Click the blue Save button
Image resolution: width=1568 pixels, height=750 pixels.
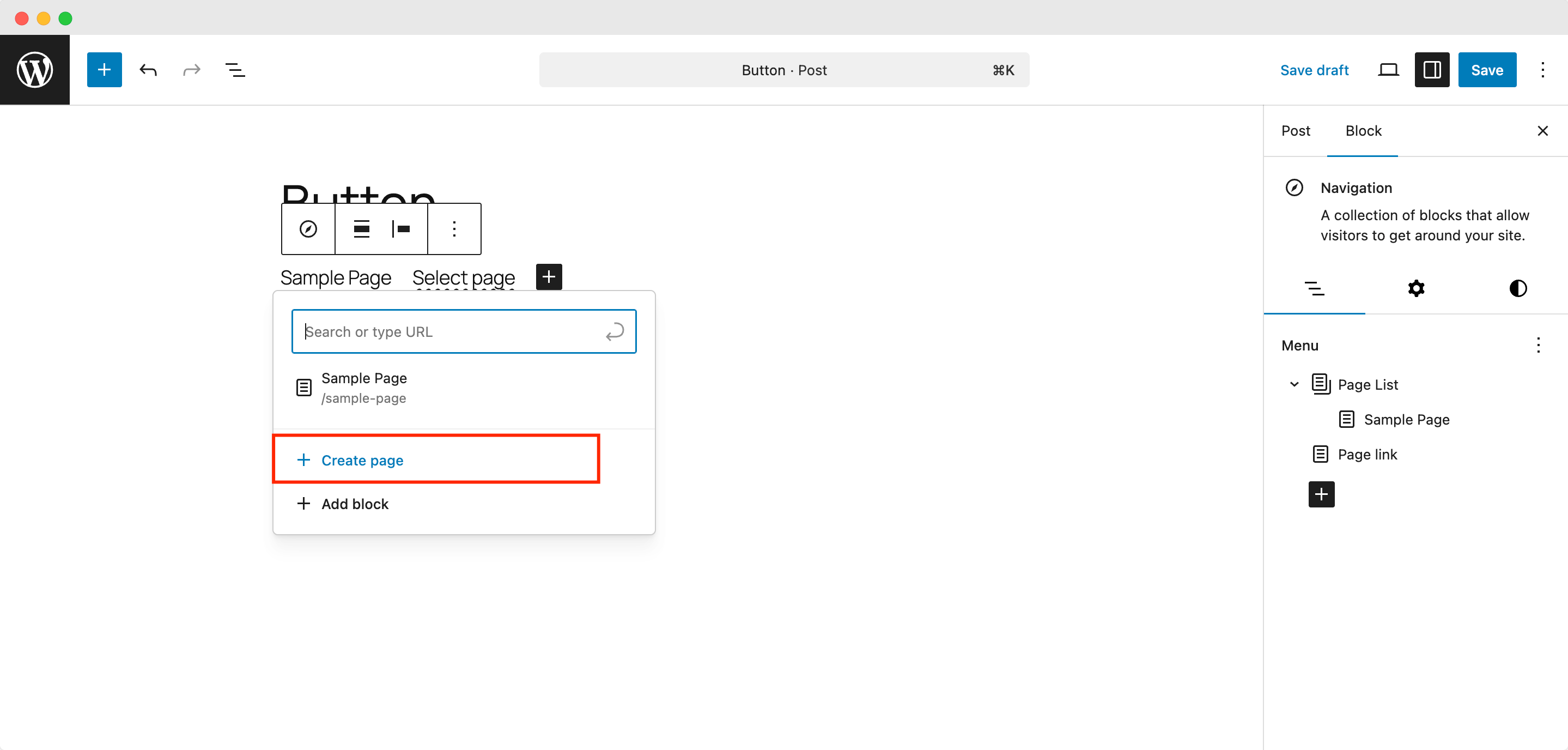pyautogui.click(x=1486, y=70)
